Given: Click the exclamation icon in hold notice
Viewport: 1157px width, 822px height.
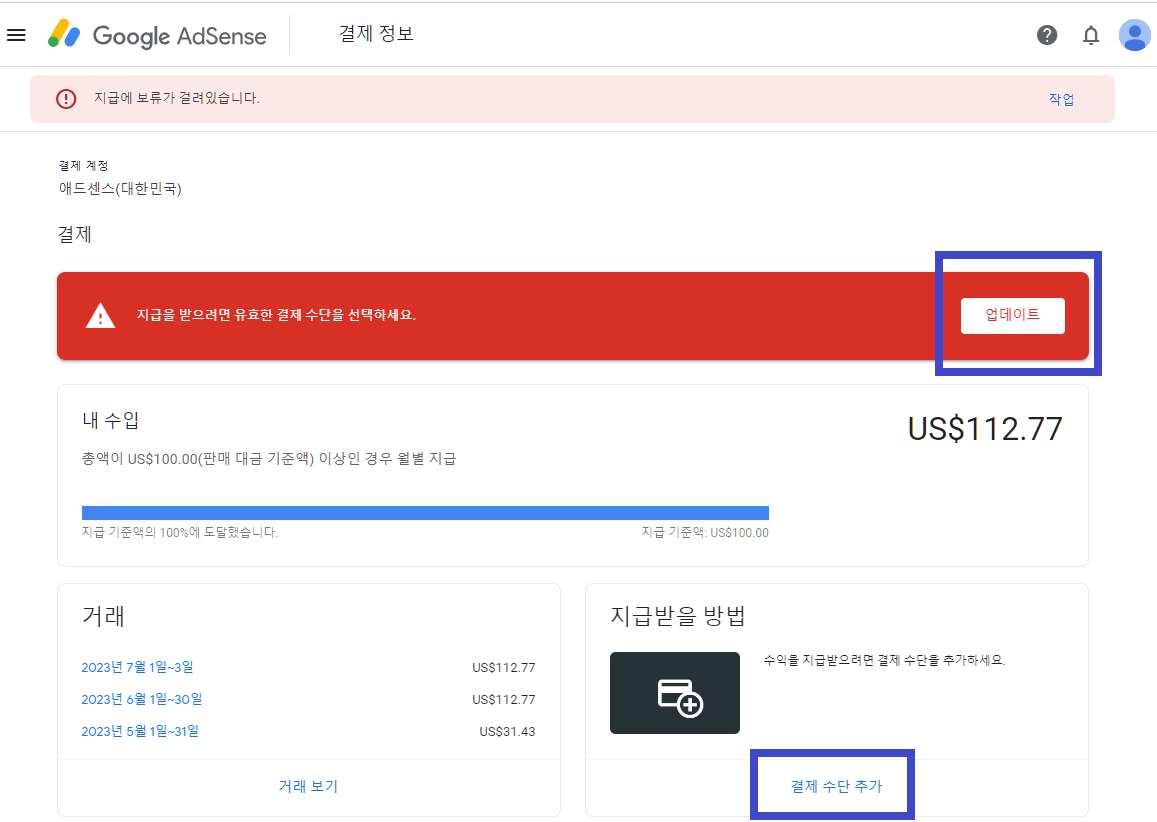Looking at the screenshot, I should (x=67, y=99).
